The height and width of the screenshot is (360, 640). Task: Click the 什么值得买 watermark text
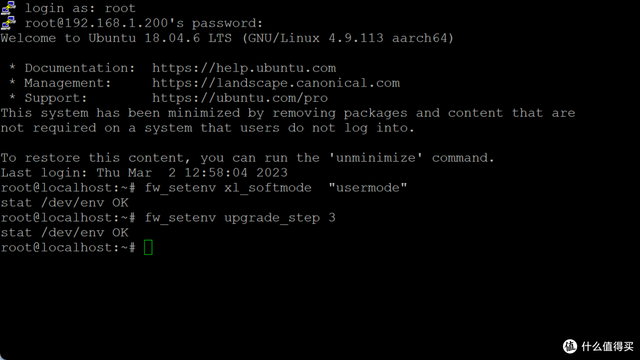[607, 347]
